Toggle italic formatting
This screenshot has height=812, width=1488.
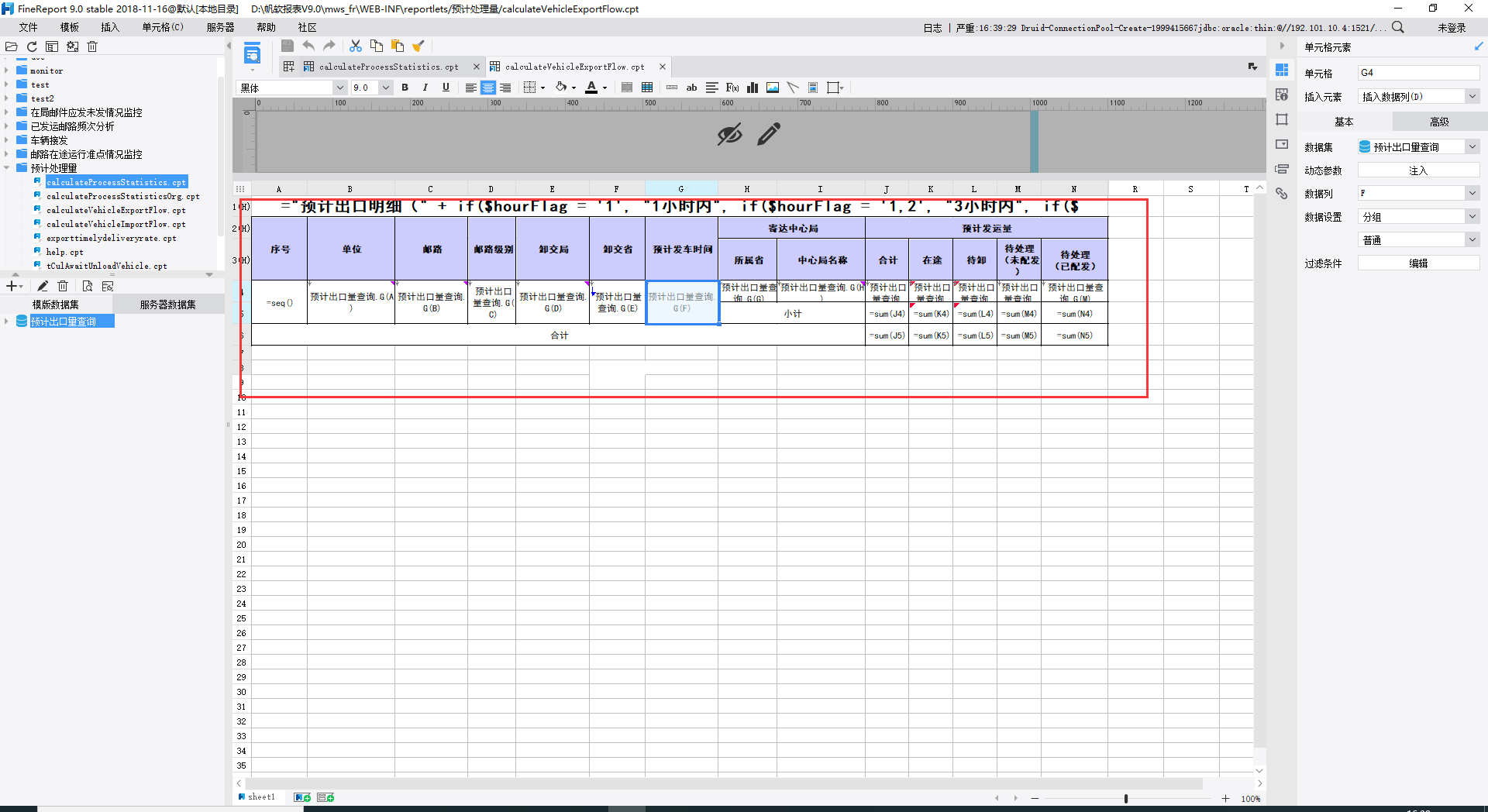pyautogui.click(x=425, y=88)
